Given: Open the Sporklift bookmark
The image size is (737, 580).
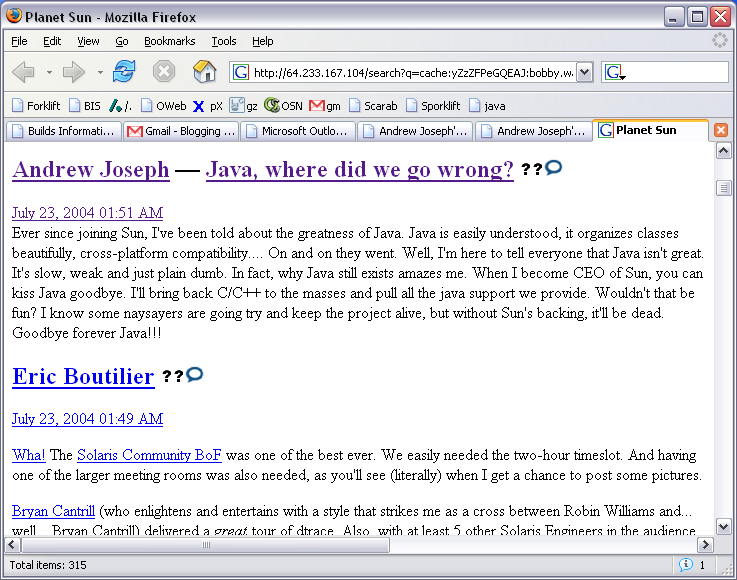Looking at the screenshot, I should pos(433,106).
